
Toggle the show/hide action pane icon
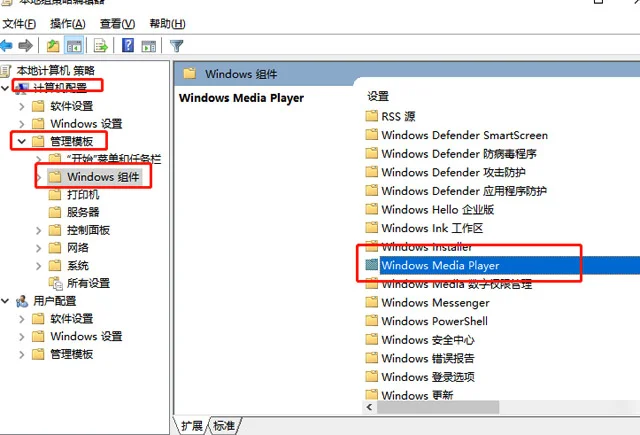coord(148,45)
